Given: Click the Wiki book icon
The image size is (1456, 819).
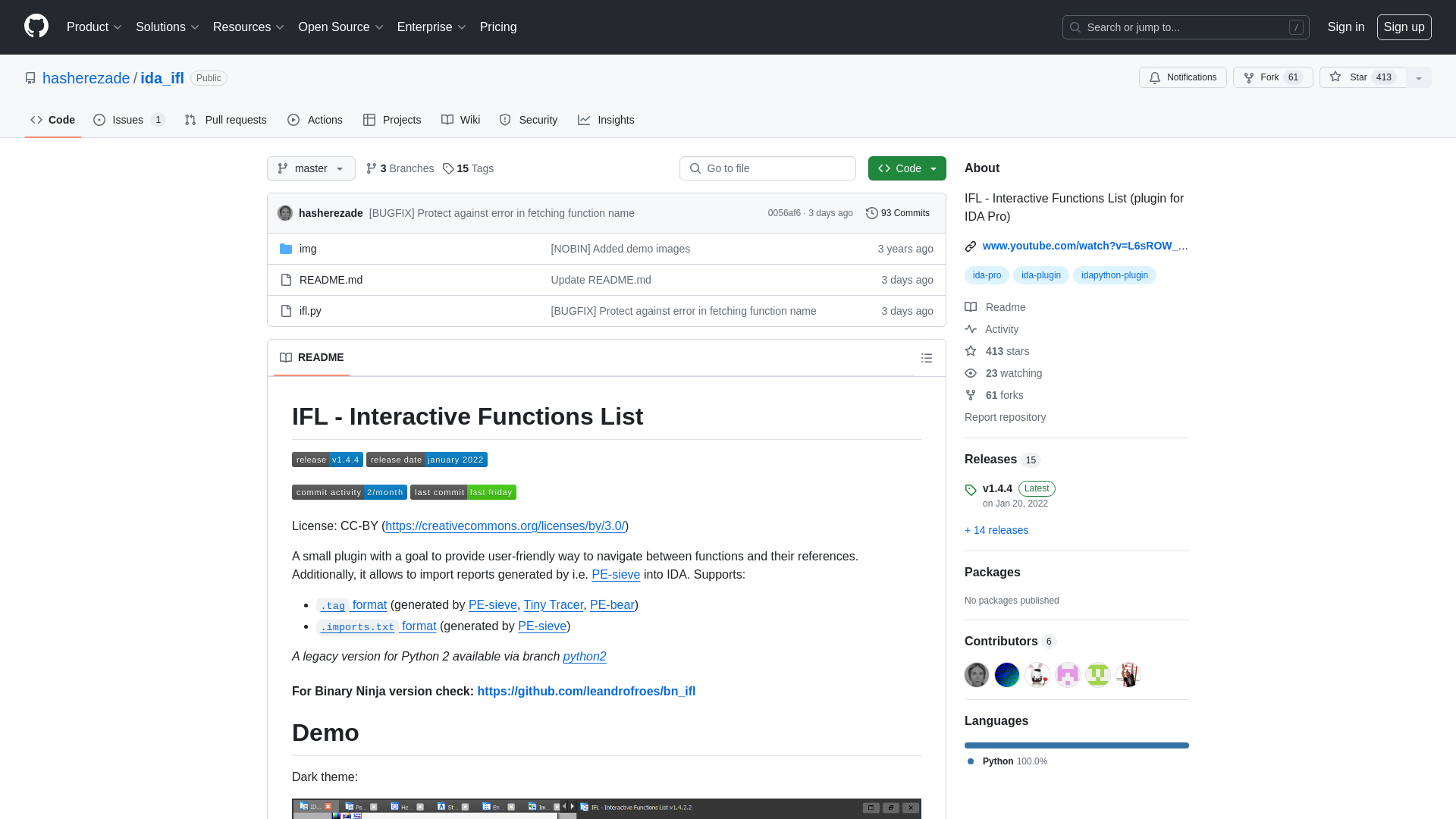Looking at the screenshot, I should coord(447,120).
